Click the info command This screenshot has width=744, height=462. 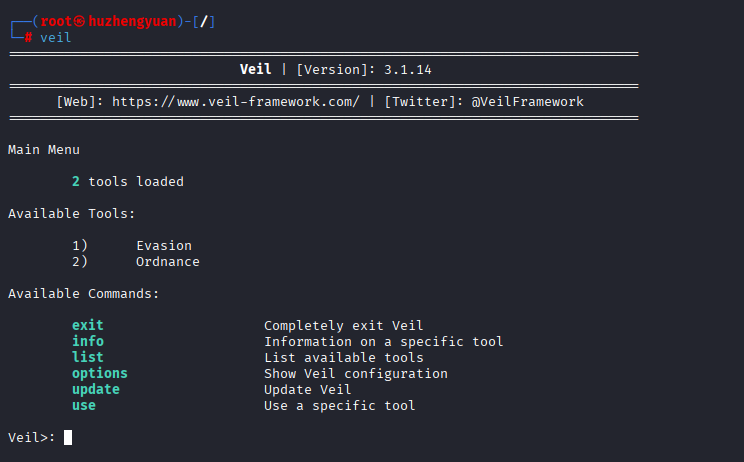[87, 342]
